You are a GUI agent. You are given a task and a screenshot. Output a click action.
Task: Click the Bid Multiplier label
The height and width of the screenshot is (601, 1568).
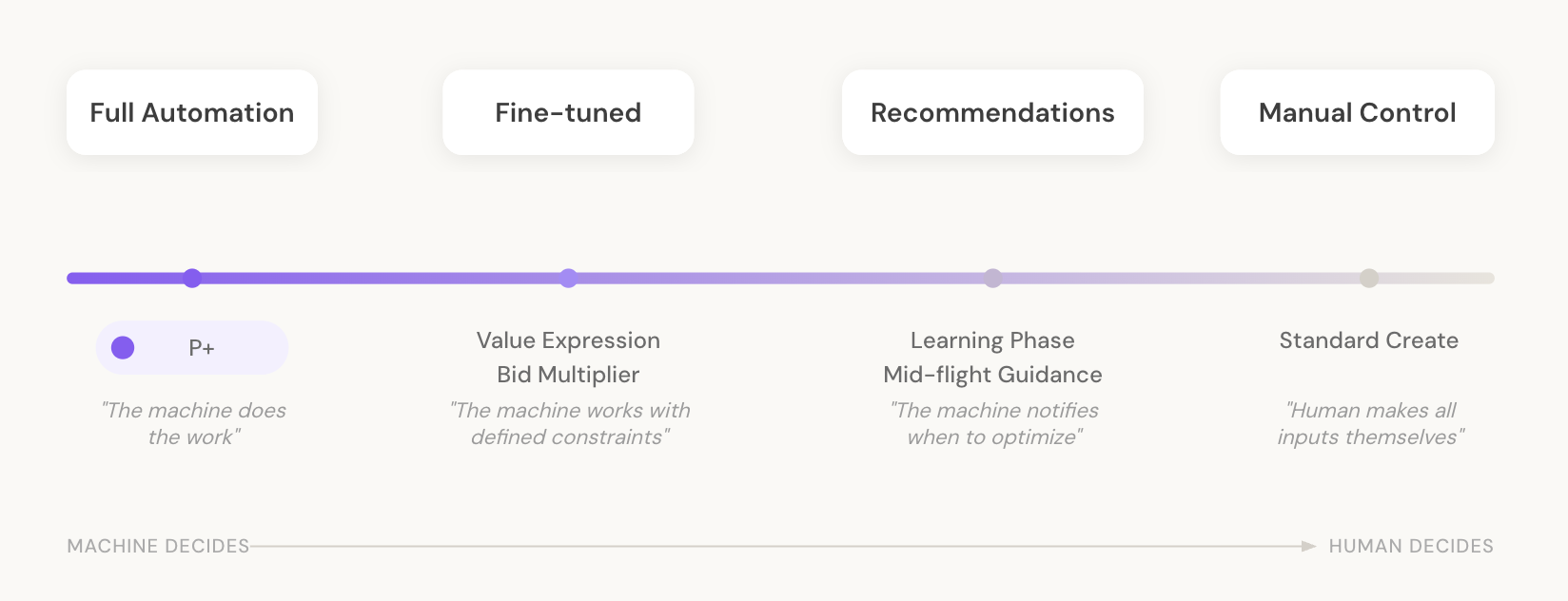tap(568, 375)
